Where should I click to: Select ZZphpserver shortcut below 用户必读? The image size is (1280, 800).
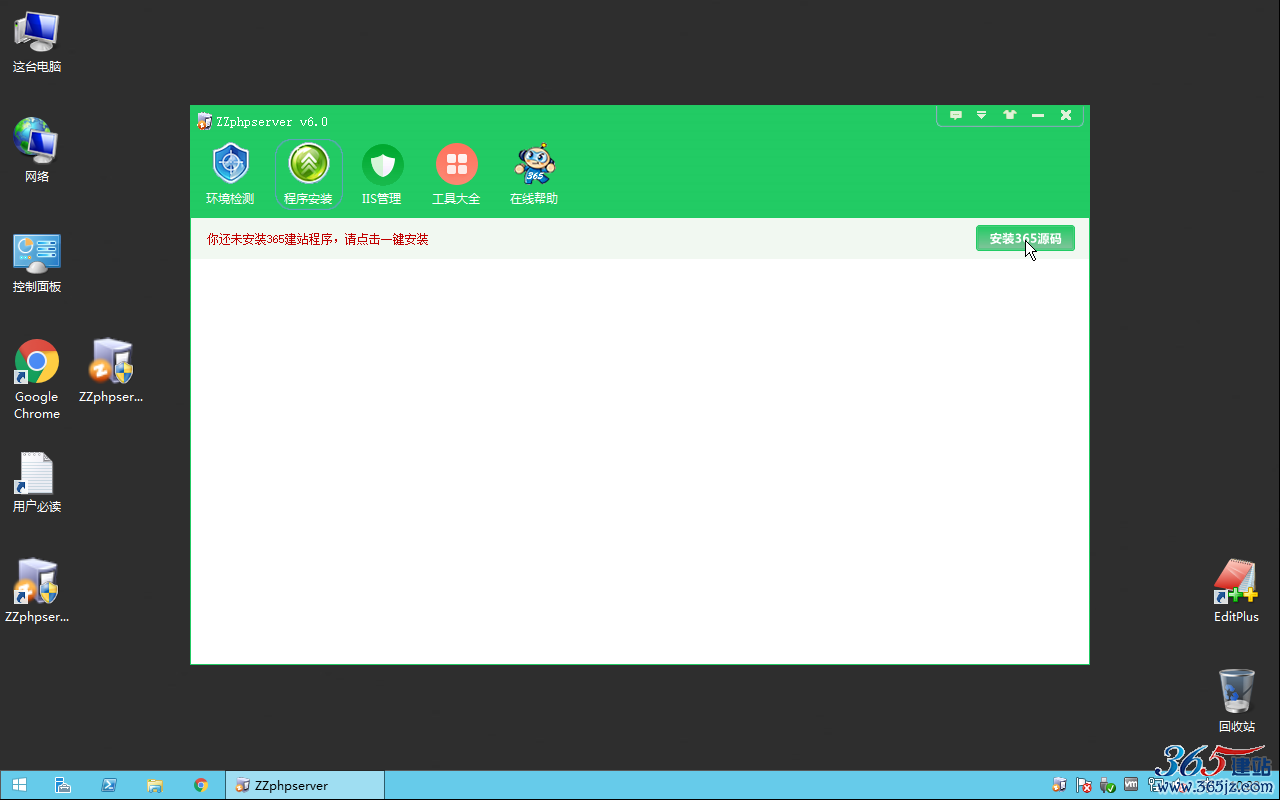[x=37, y=590]
